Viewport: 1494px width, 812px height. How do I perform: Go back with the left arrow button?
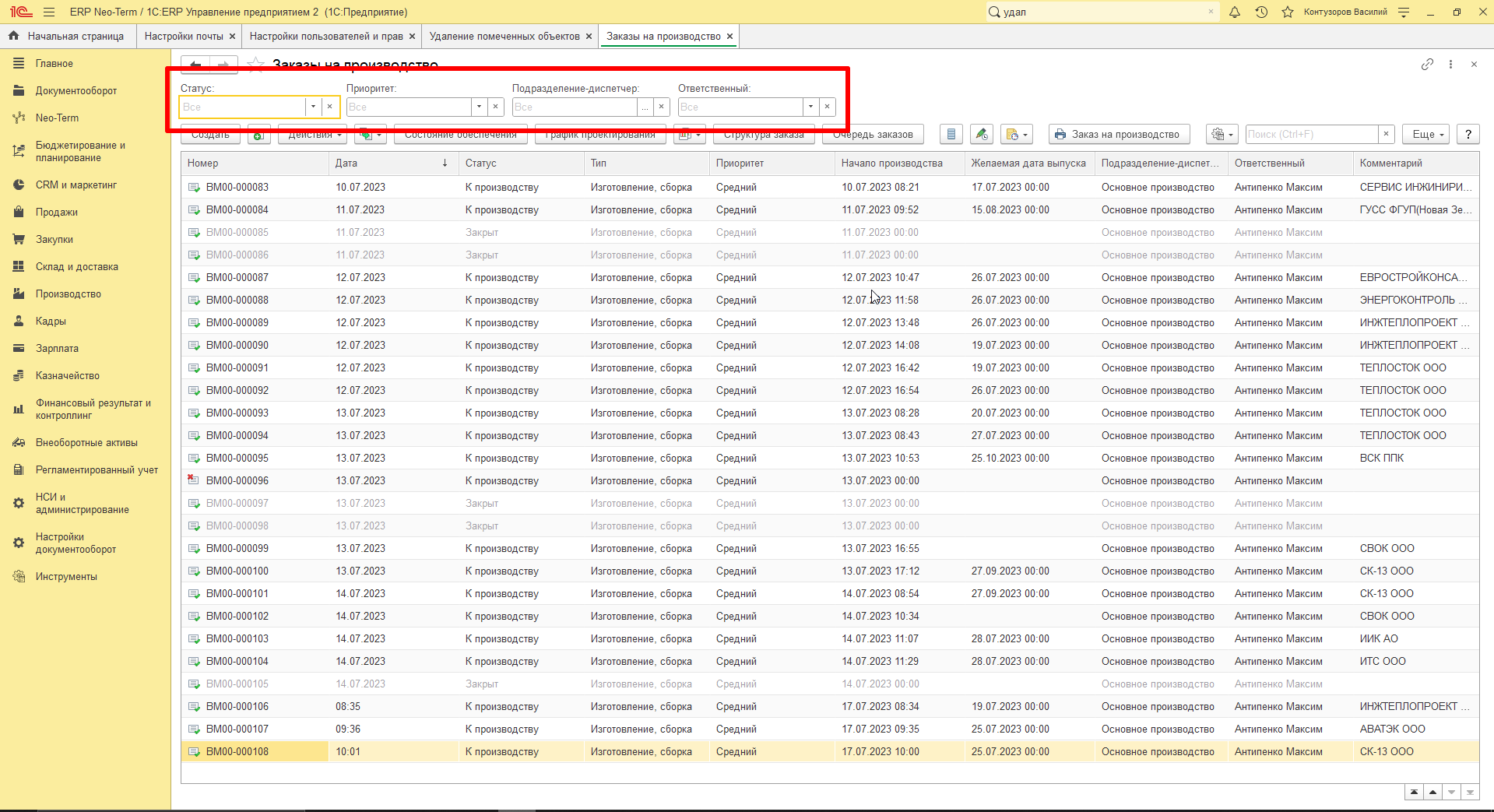coord(195,65)
